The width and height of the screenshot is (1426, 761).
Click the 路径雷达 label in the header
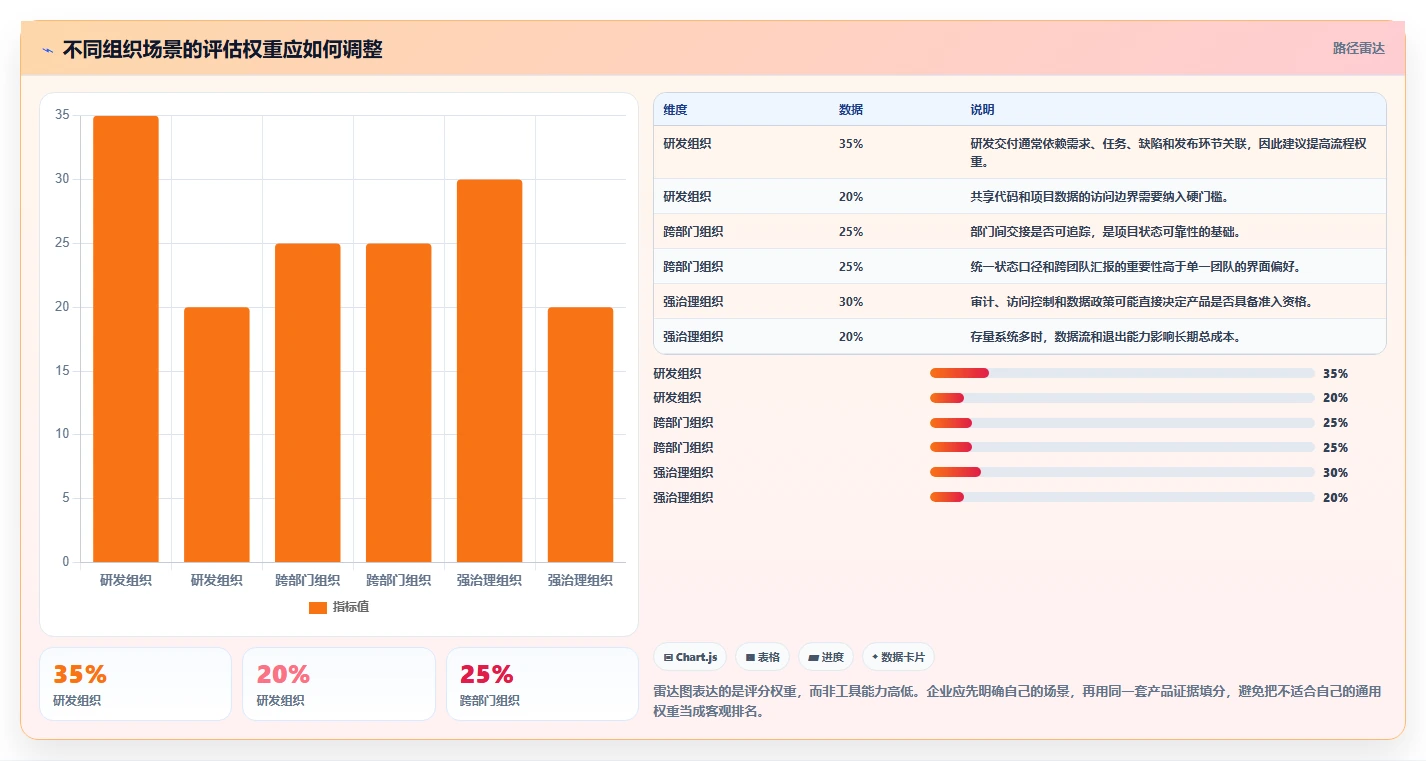(1359, 48)
